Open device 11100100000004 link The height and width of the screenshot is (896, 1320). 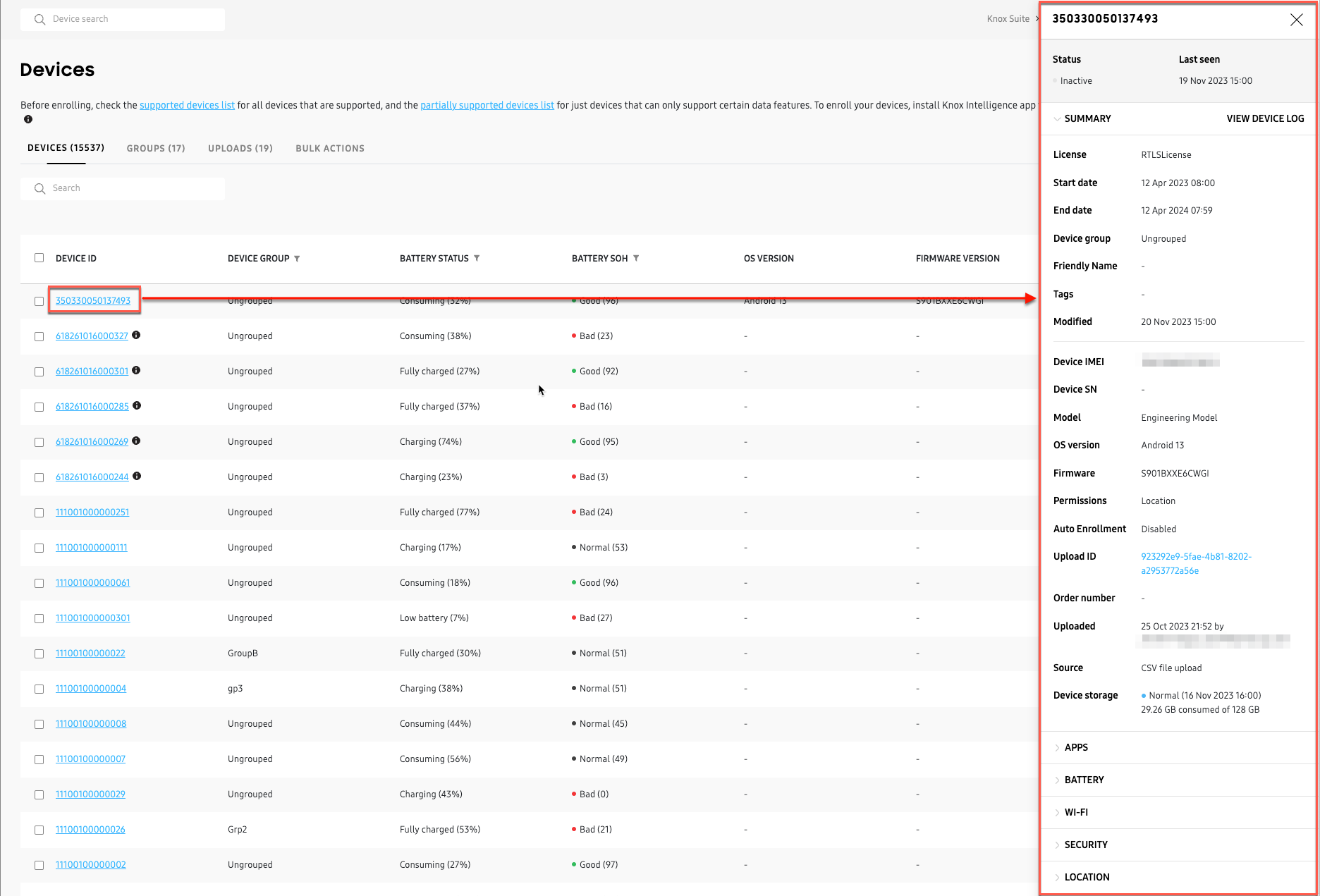click(91, 688)
